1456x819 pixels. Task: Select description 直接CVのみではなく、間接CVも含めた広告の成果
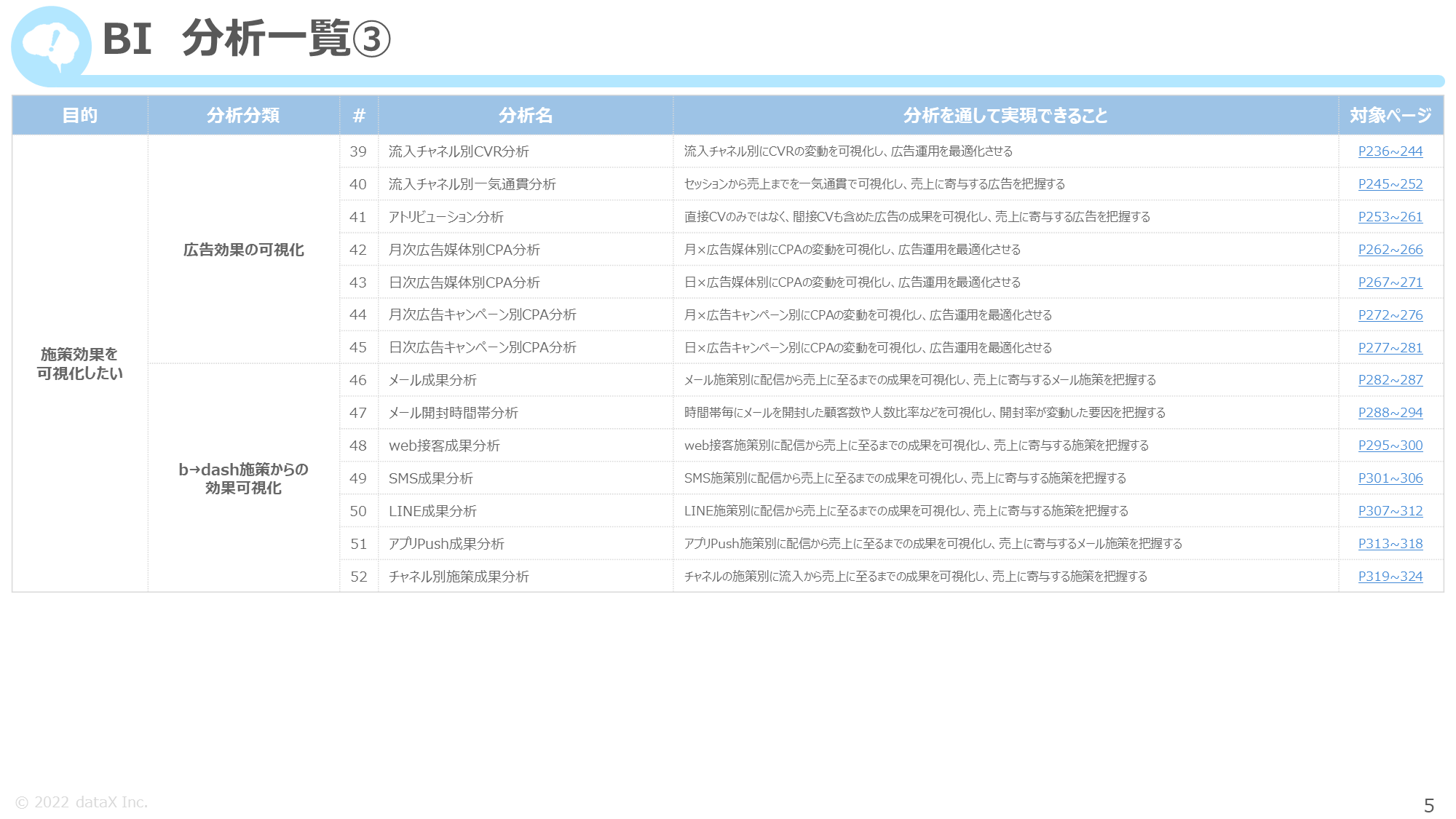tap(917, 217)
